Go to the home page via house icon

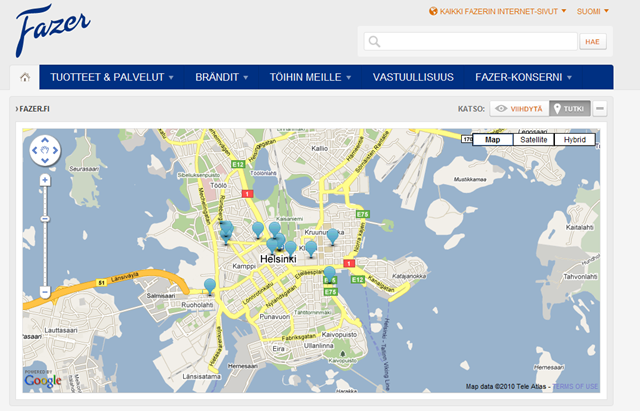coord(25,77)
